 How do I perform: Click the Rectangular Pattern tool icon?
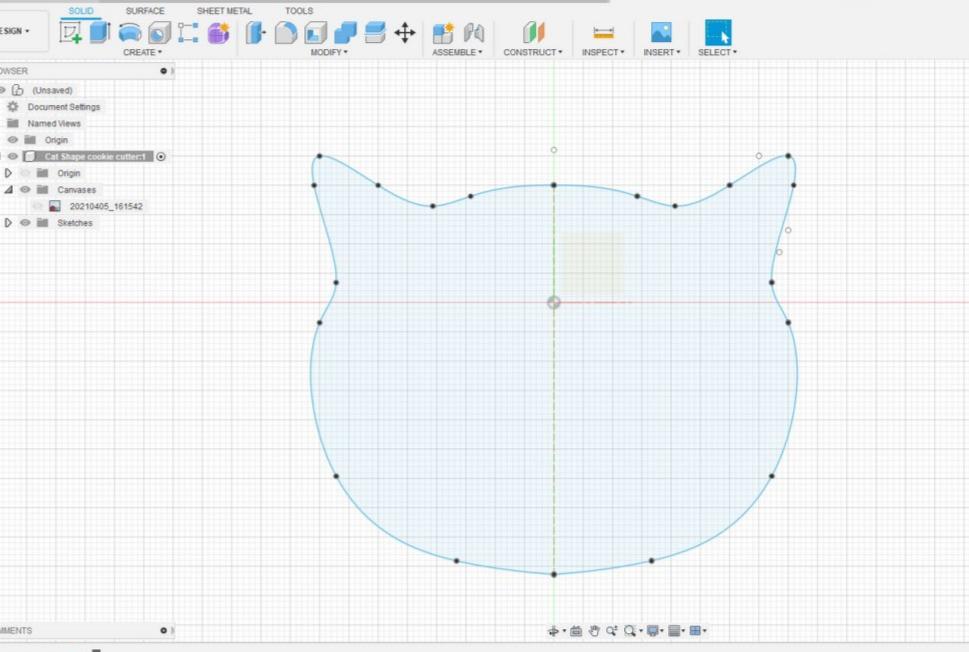pyautogui.click(x=188, y=32)
